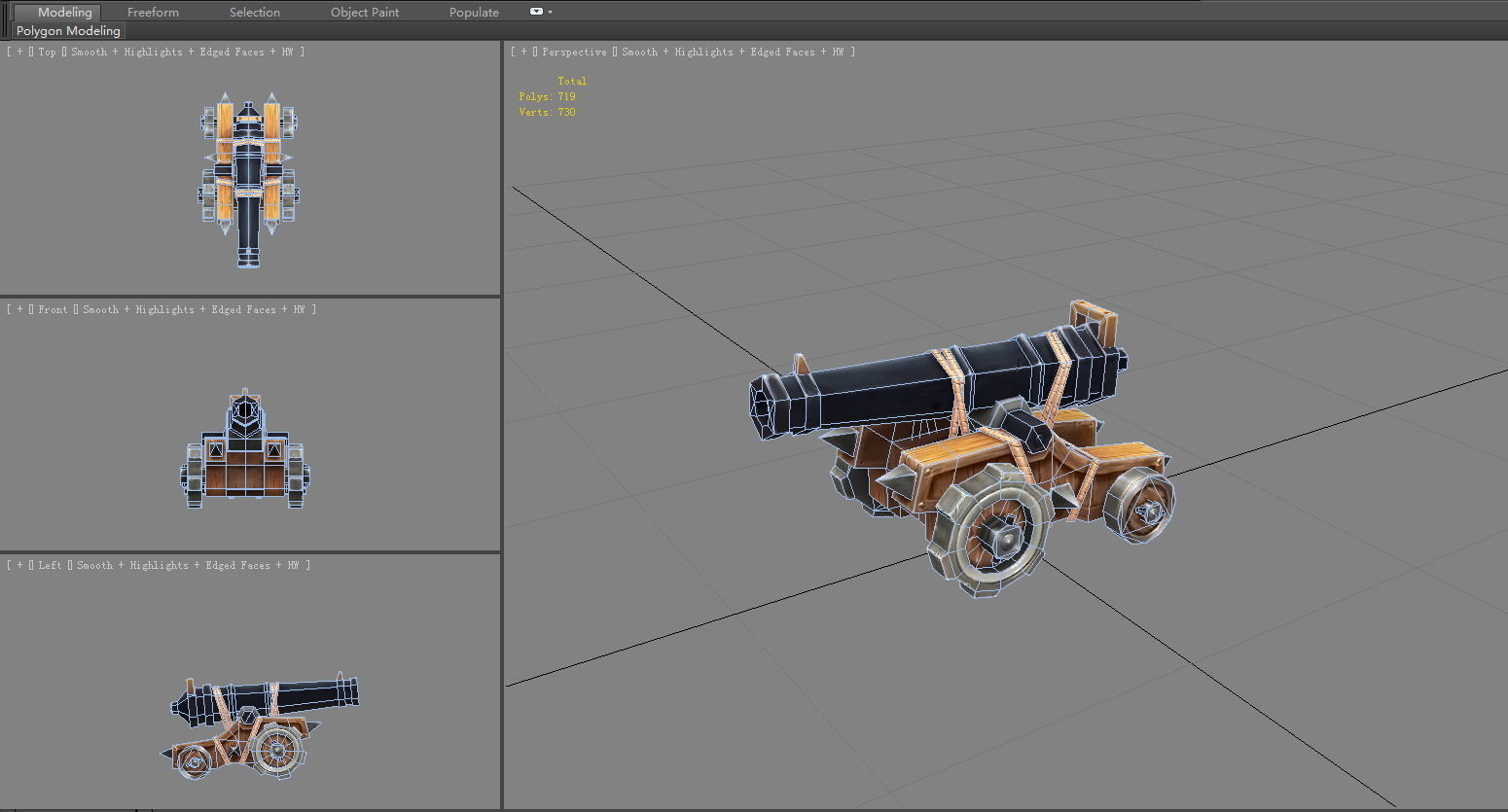Open the Perspective view name menu
The height and width of the screenshot is (812, 1508).
point(574,52)
